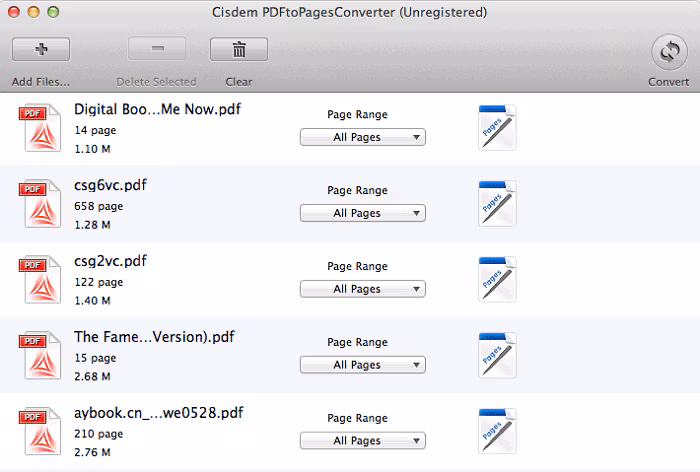Screen dimensions: 700x472
Task: Click Pages output icon for aybook.cn_...we0528.pdf
Action: (497, 431)
